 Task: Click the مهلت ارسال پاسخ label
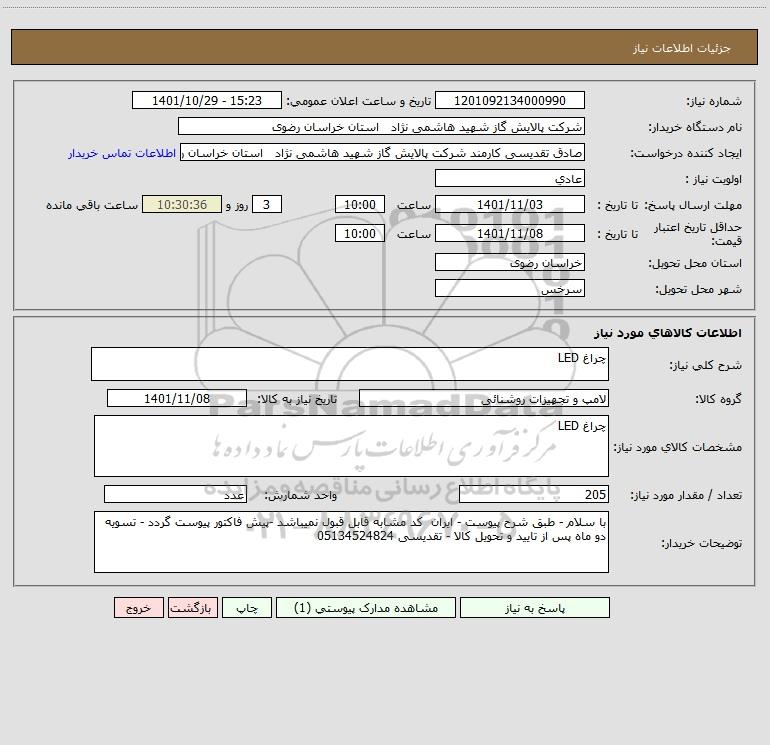pyautogui.click(x=693, y=205)
